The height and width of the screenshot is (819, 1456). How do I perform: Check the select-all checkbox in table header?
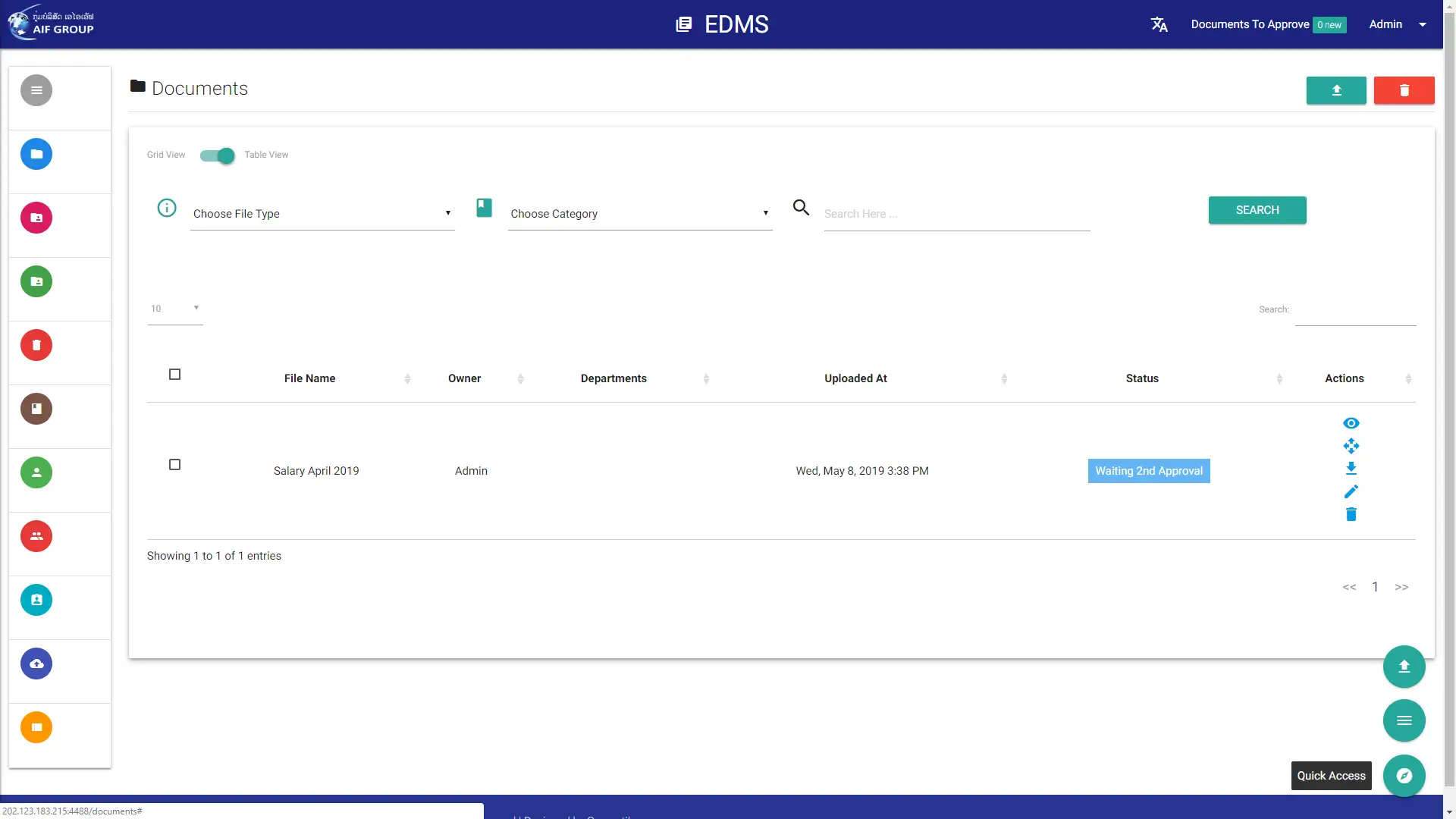[x=174, y=375]
